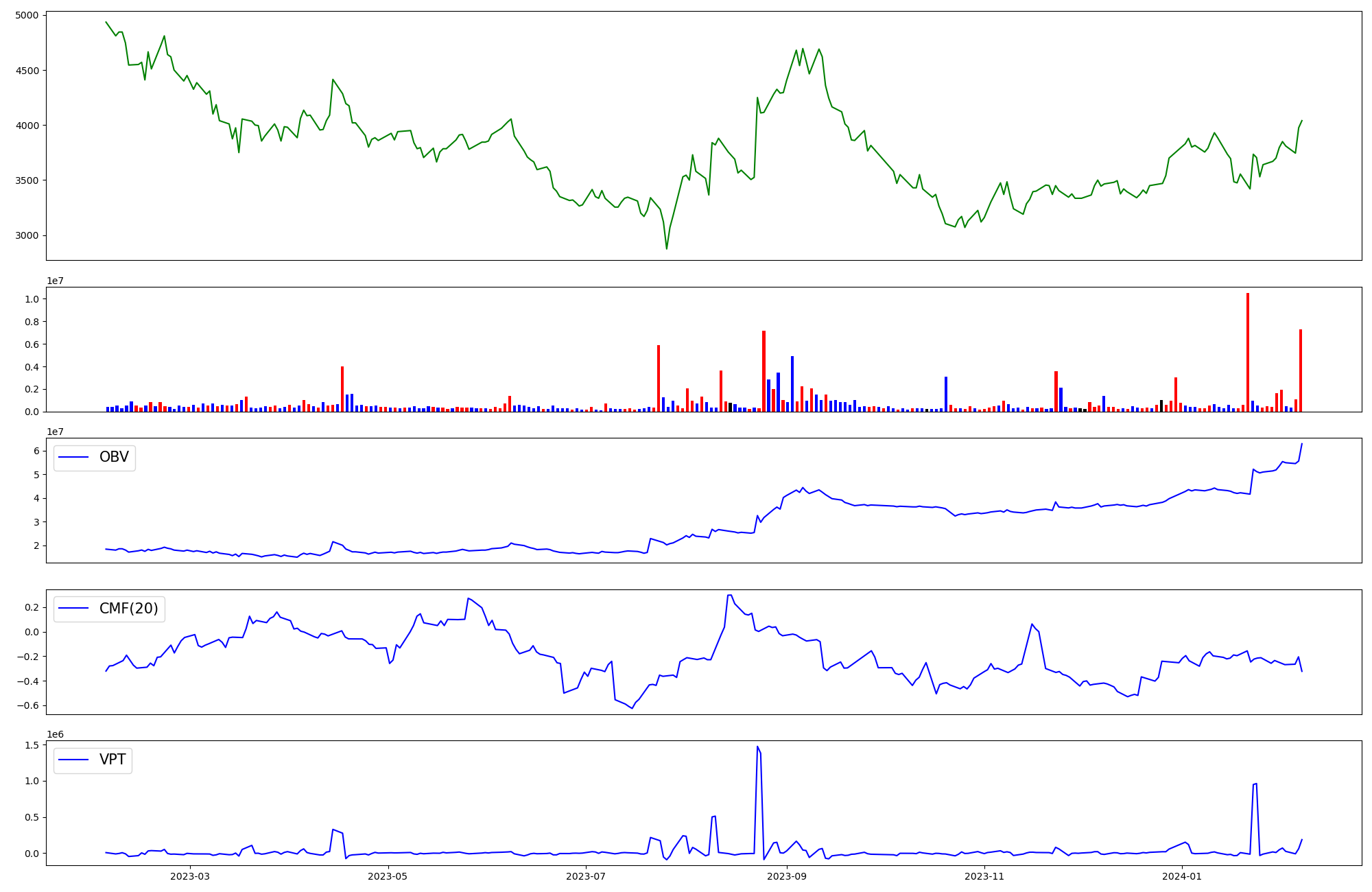Click the 2023-07 x-axis date label

point(587,876)
